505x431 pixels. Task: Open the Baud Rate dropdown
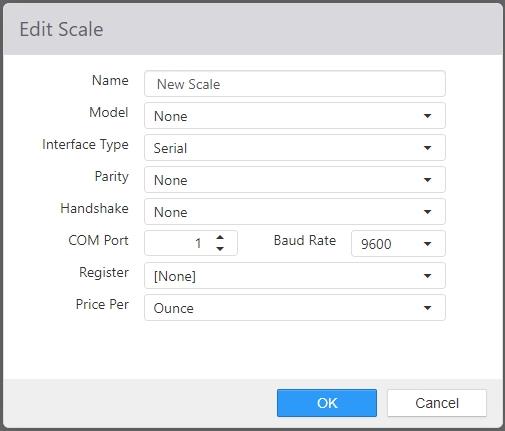tap(398, 244)
